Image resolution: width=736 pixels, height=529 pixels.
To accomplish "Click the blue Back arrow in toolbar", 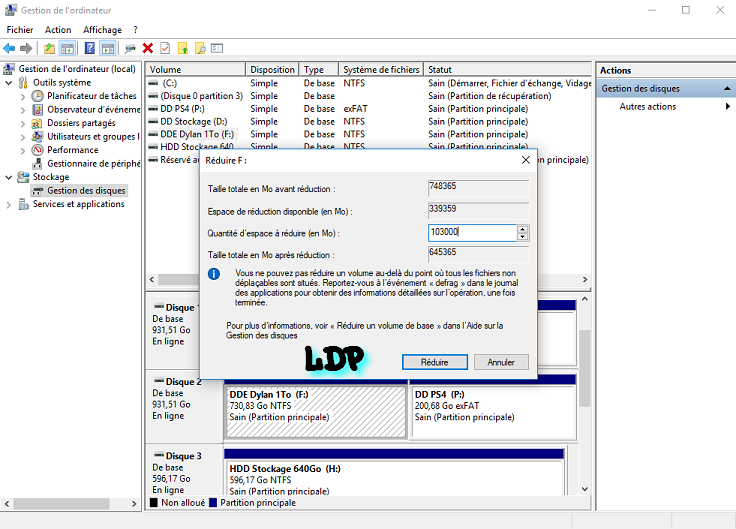I will tap(9, 48).
